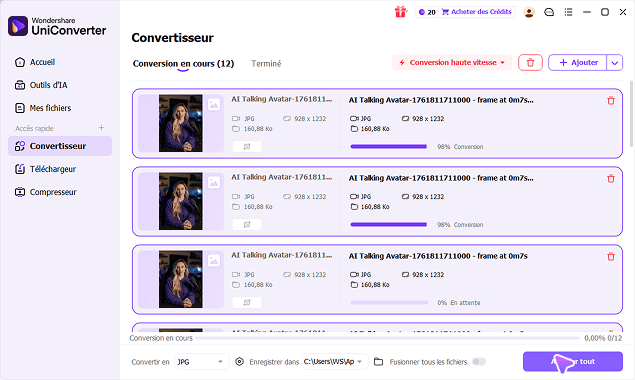
Task: Open the output folder icon
Action: tap(378, 361)
